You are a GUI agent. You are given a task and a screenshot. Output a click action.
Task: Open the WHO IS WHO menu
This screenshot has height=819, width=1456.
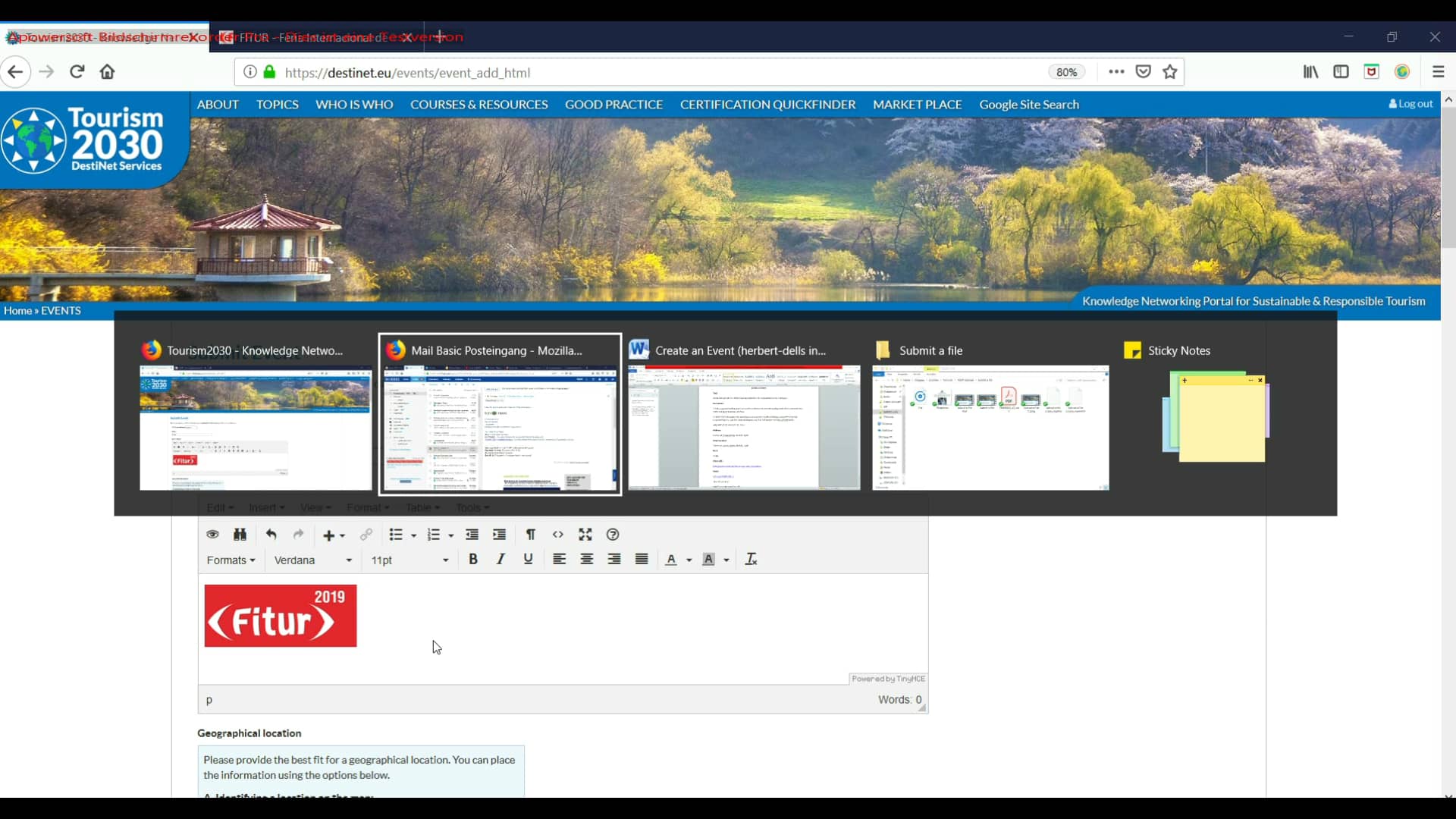[354, 105]
